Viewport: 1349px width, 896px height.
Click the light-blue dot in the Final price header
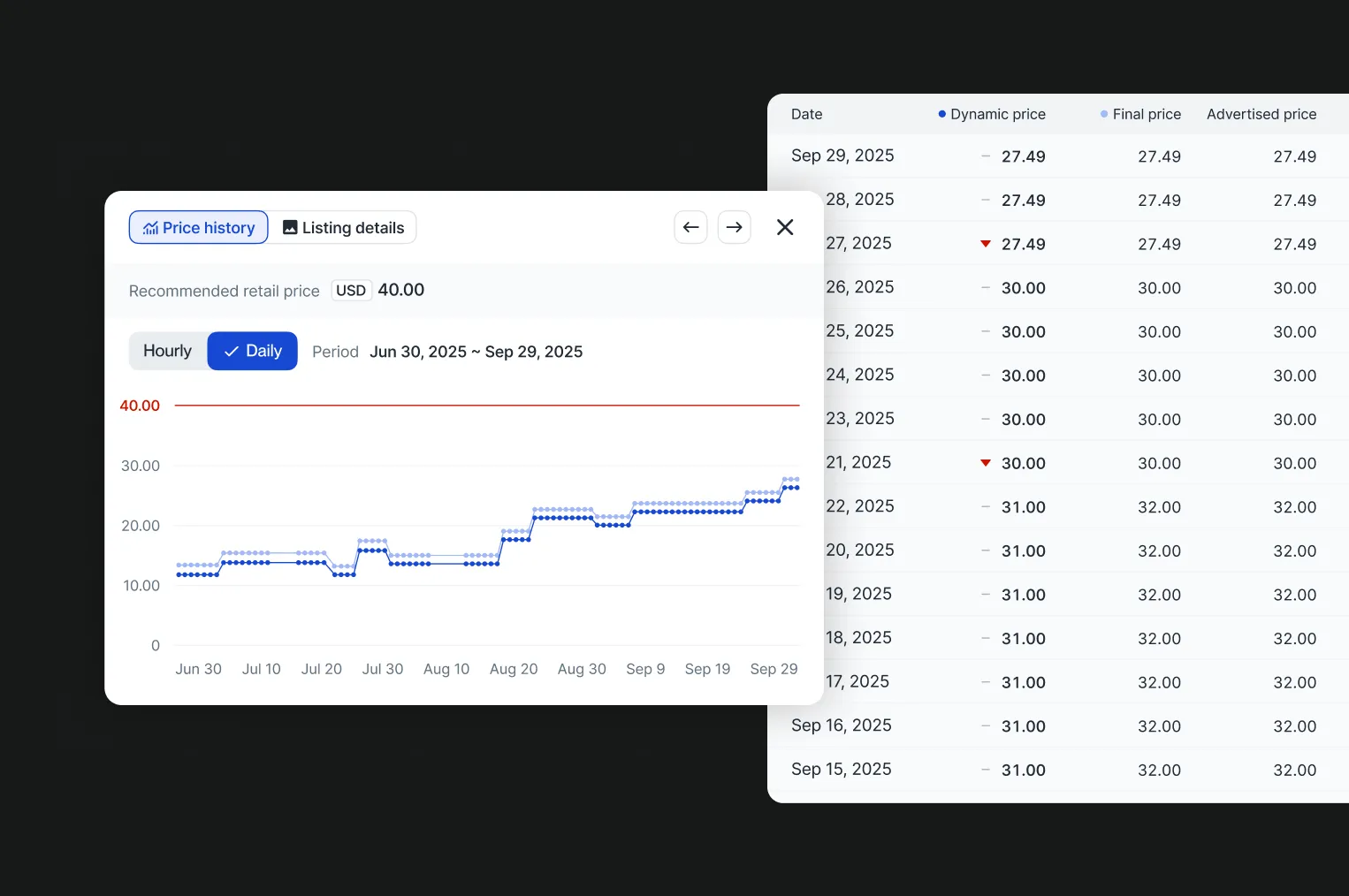click(1104, 114)
